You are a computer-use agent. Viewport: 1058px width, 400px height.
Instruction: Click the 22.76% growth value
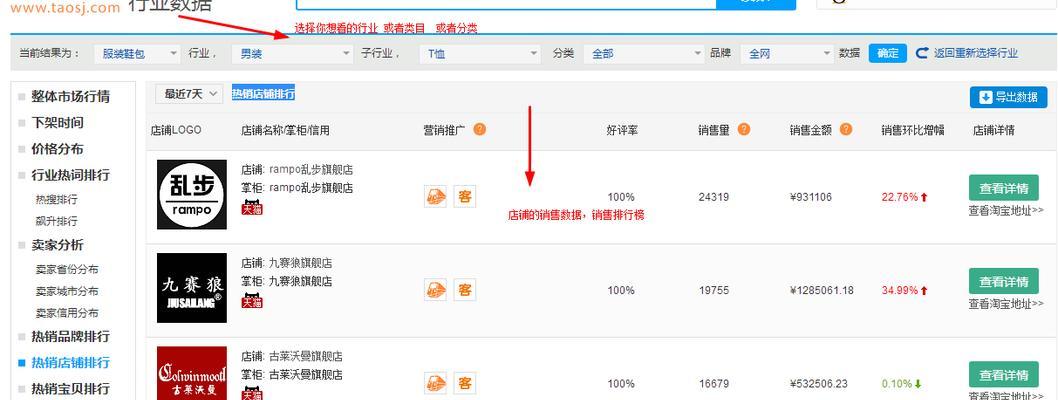899,198
